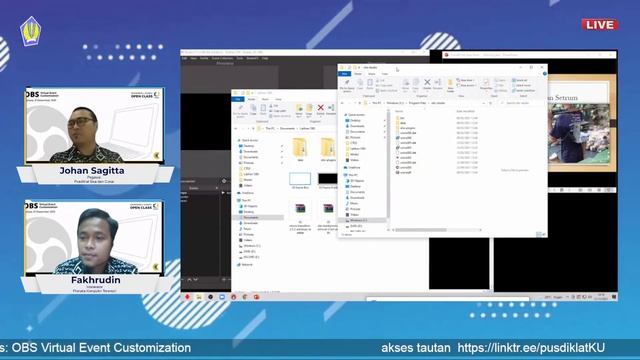This screenshot has height=360, width=640.
Task: Click the taskbar clock in system tray
Action: 601,297
